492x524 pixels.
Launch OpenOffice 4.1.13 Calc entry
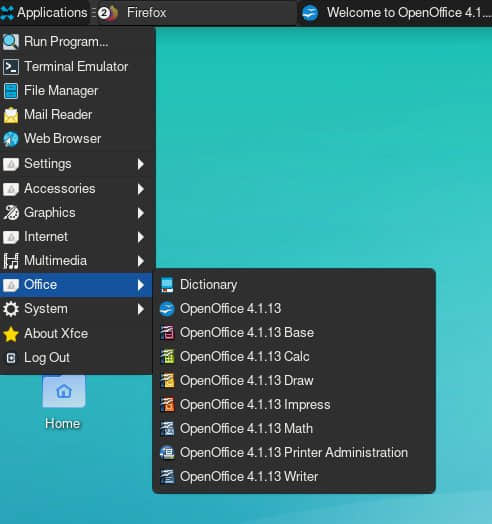tap(294, 357)
